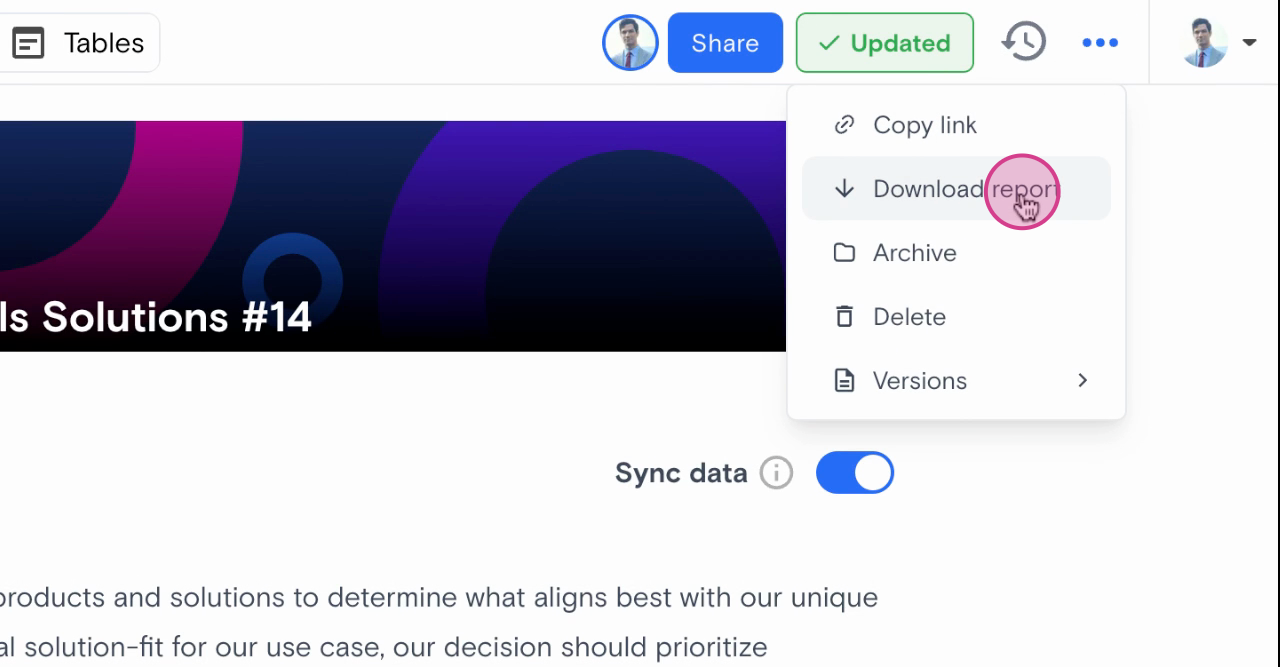Choose Archive in the options menu
This screenshot has width=1280, height=667.
pyautogui.click(x=914, y=253)
